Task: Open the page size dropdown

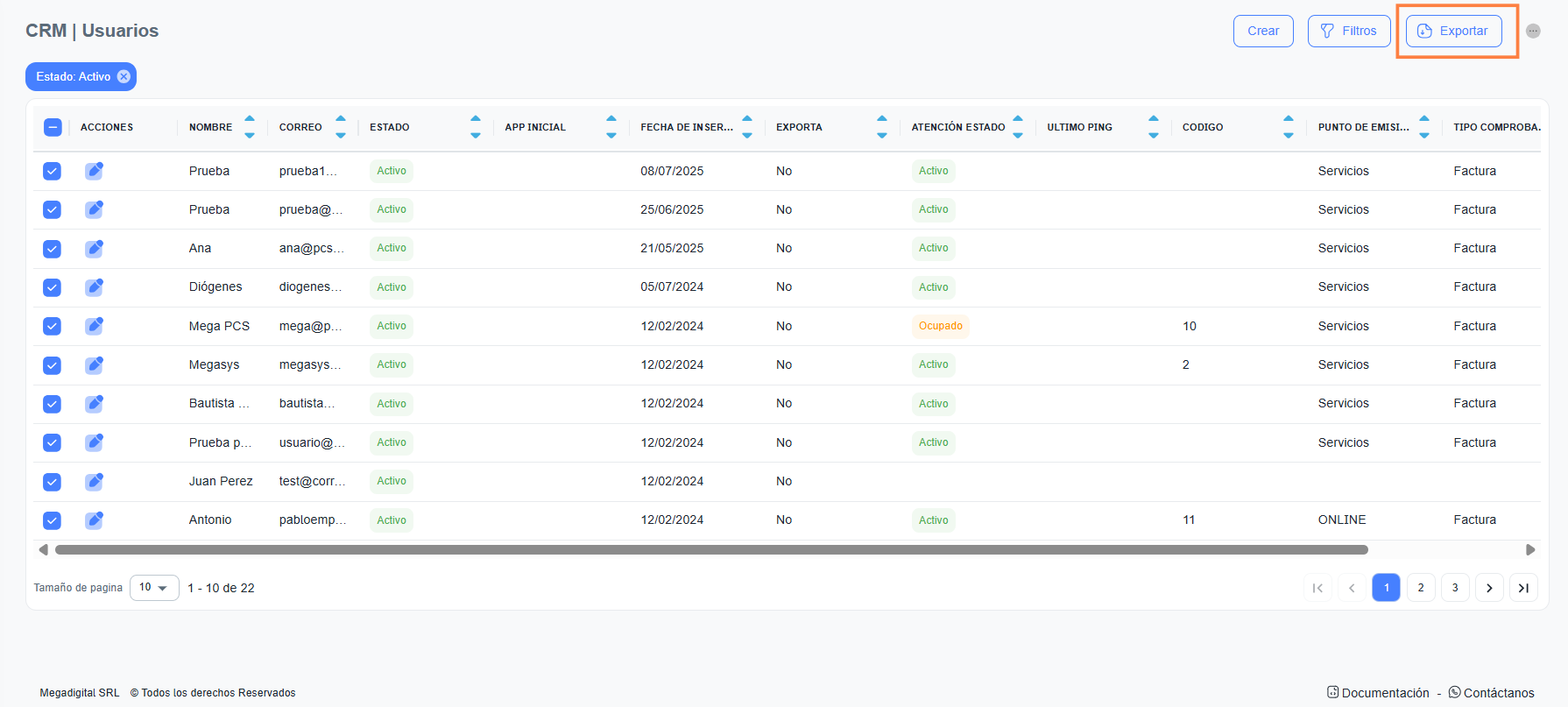Action: point(154,588)
